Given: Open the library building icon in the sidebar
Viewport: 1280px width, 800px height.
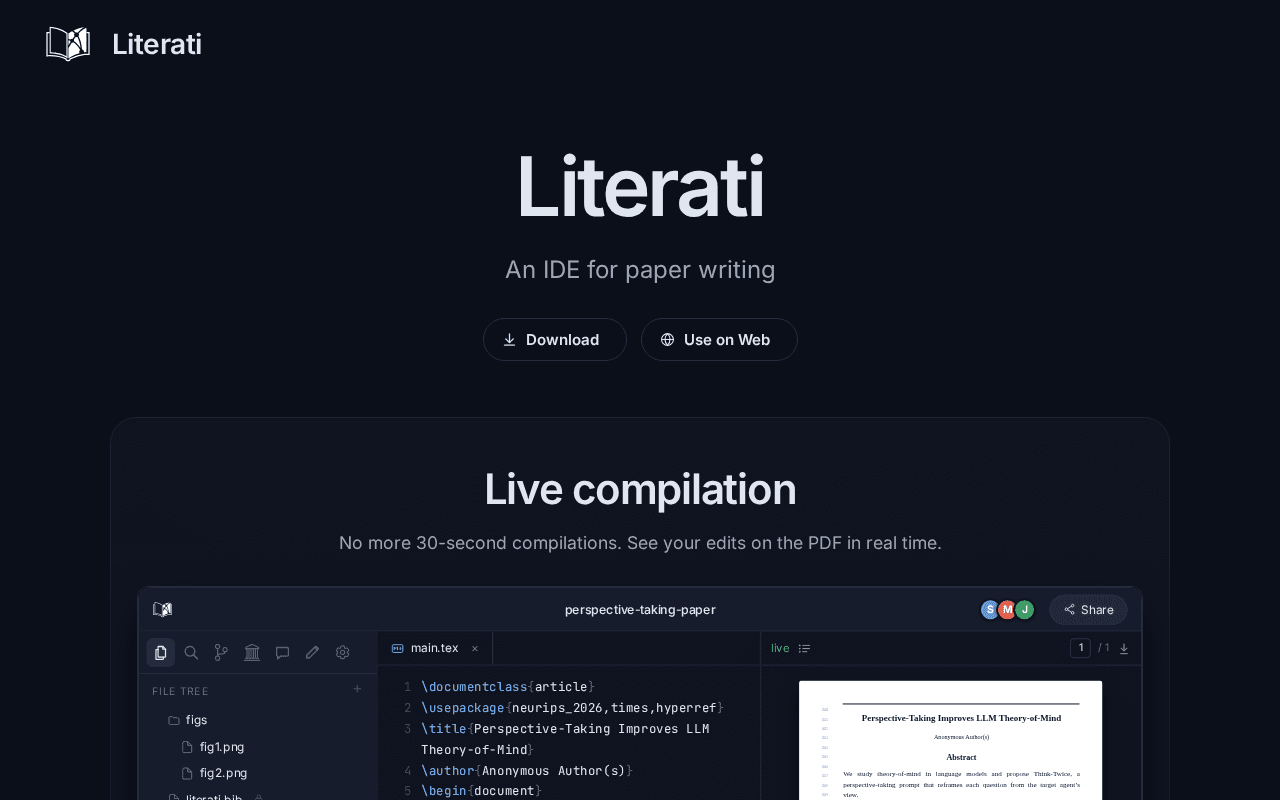Looking at the screenshot, I should click(x=252, y=652).
